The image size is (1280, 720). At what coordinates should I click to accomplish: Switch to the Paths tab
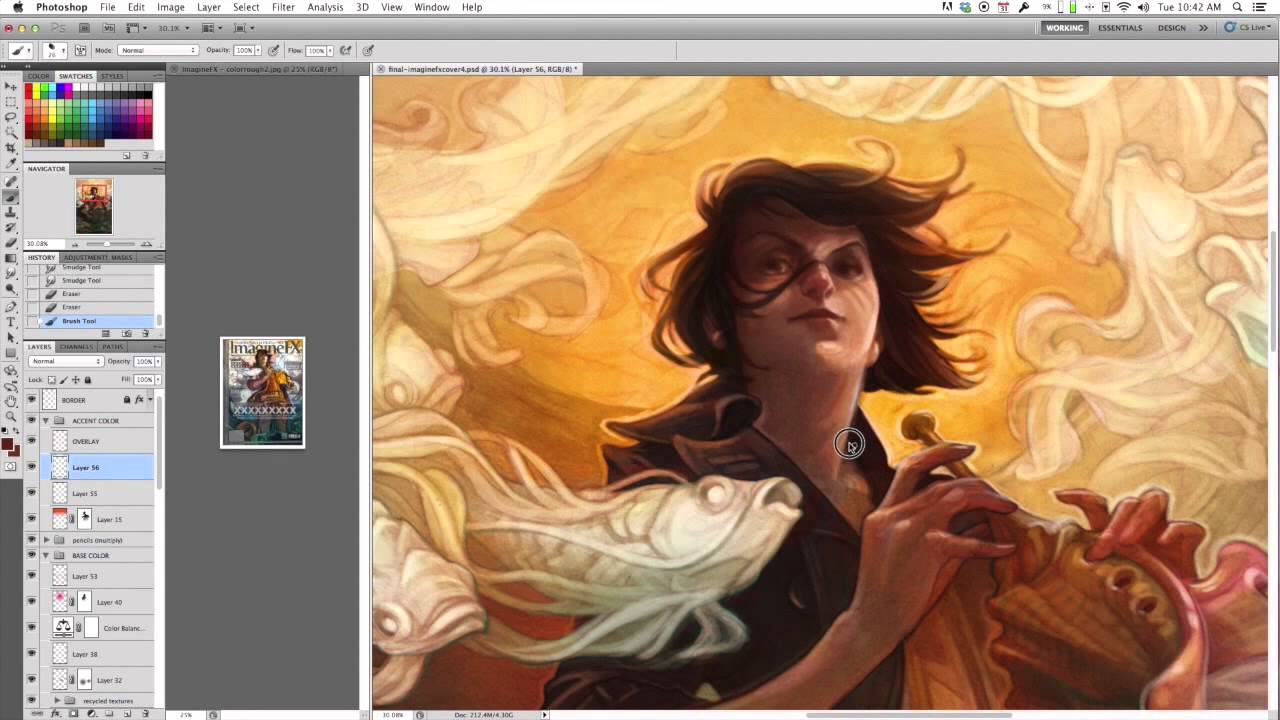113,347
